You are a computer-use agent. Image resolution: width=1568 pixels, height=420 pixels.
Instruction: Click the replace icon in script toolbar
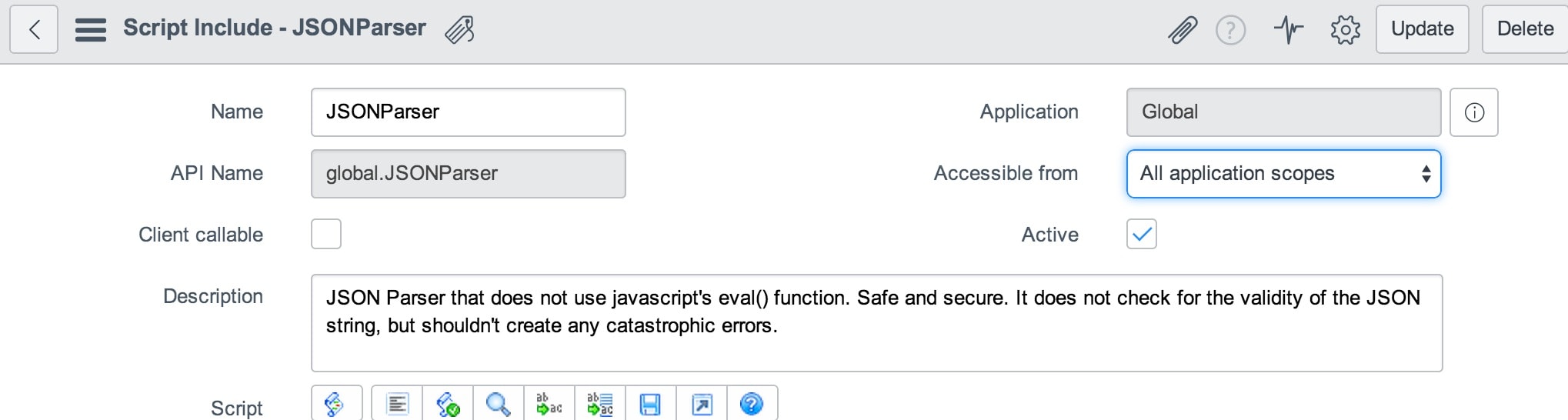549,403
